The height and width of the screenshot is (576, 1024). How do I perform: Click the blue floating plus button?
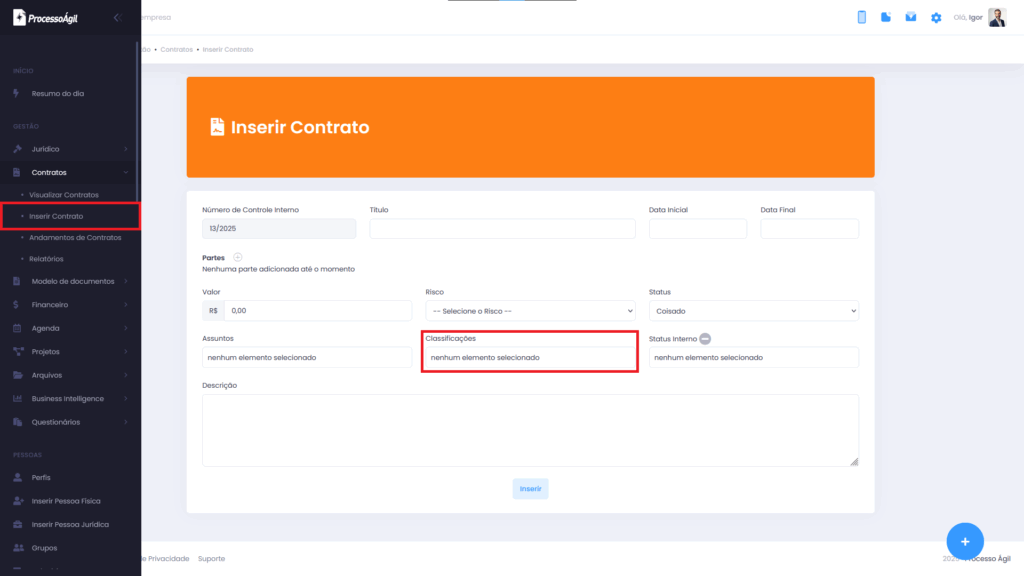pos(965,541)
